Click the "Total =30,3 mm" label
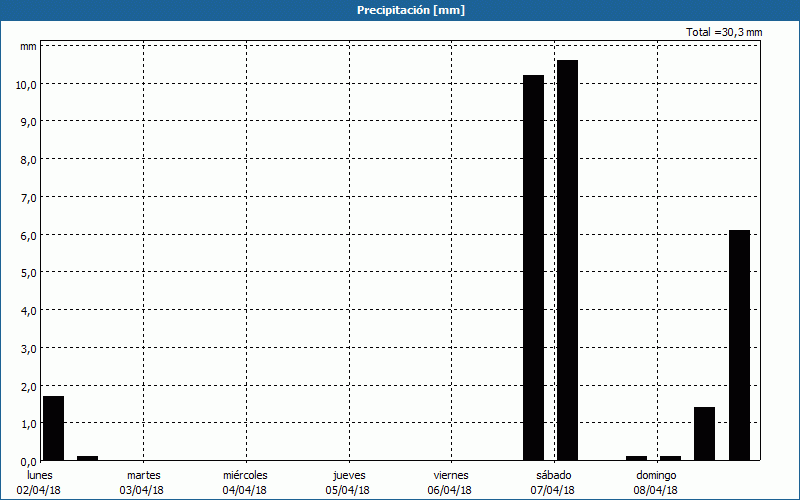800x500 pixels. (724, 32)
